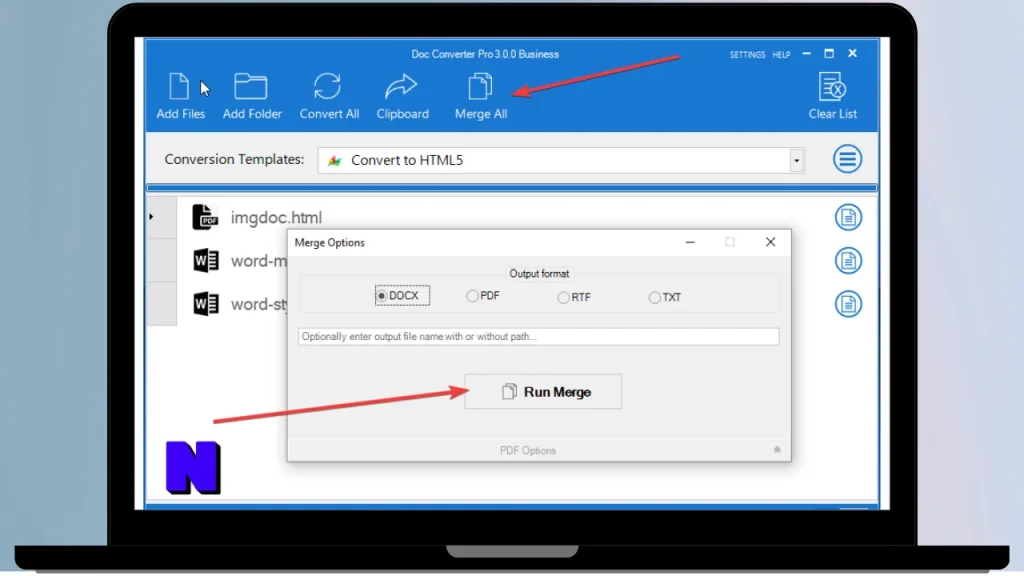This screenshot has height=576, width=1024.
Task: Choose PDF output format
Action: [x=483, y=296]
